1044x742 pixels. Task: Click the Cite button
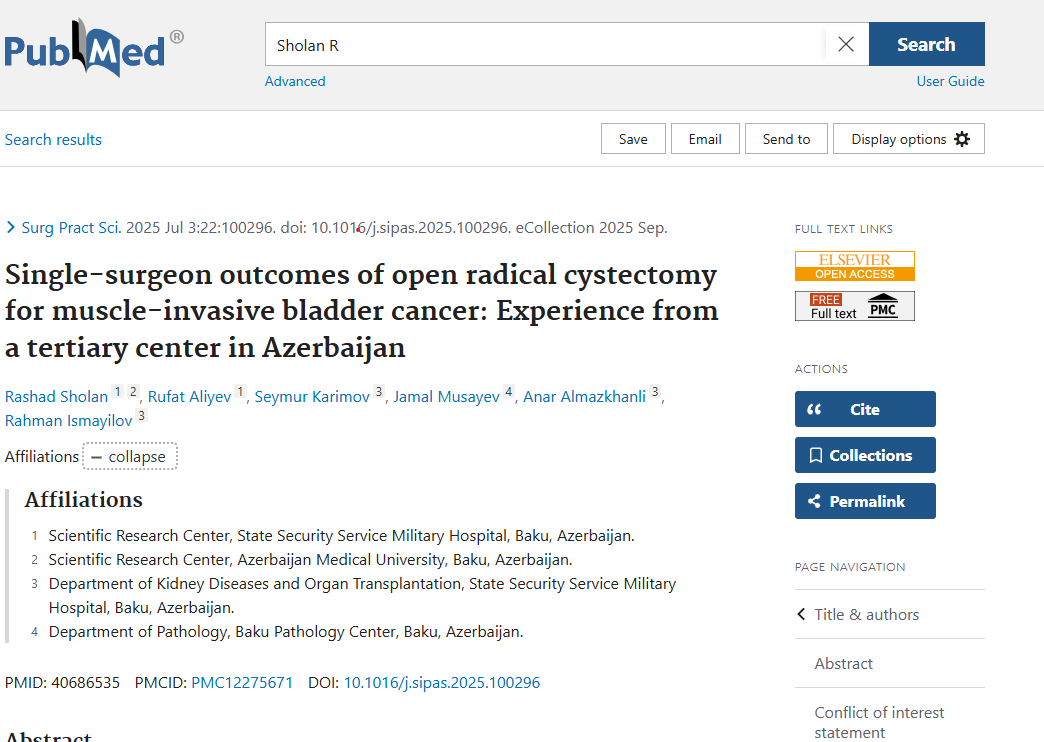(x=865, y=409)
